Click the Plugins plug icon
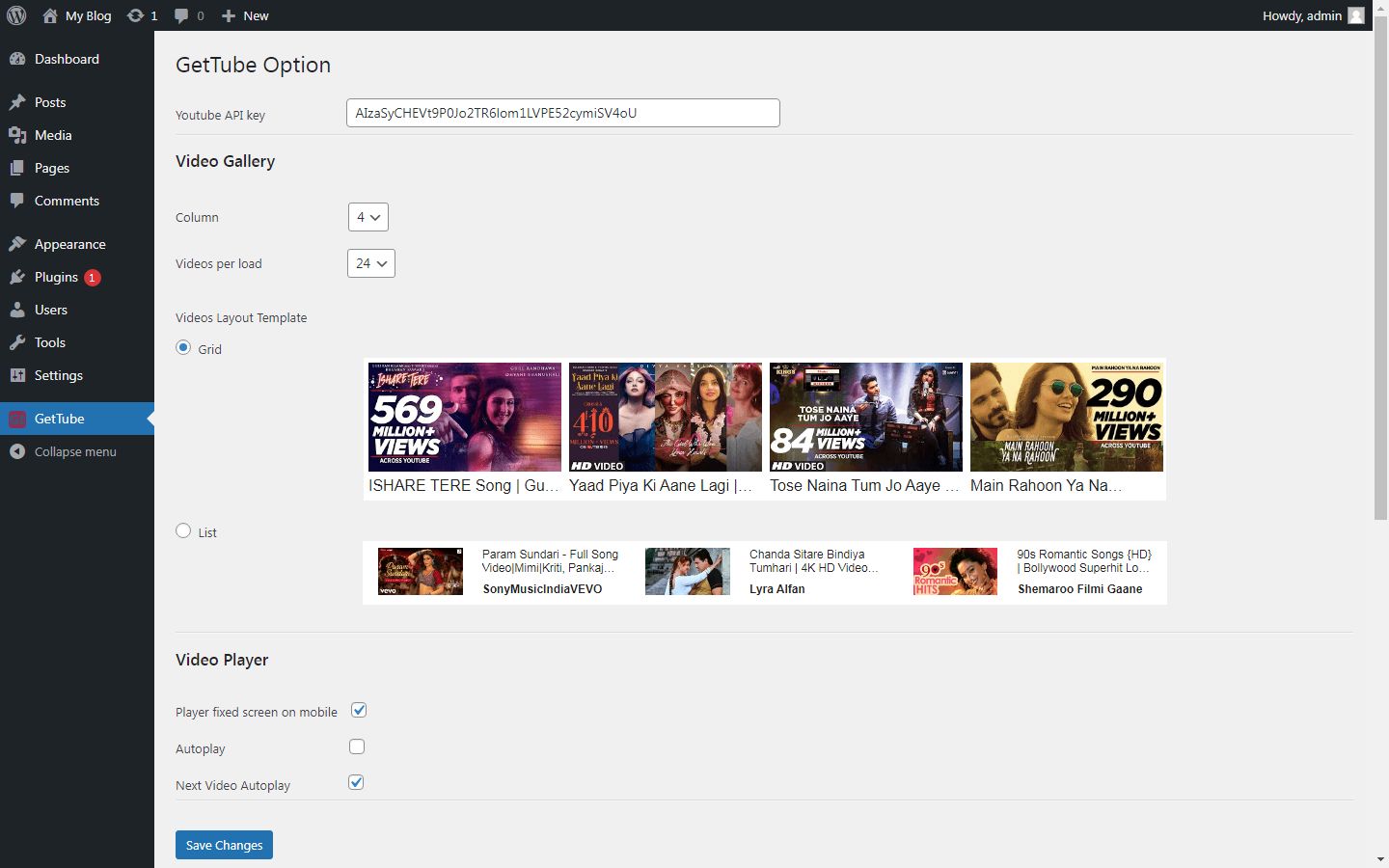The width and height of the screenshot is (1389, 868). coord(17,277)
